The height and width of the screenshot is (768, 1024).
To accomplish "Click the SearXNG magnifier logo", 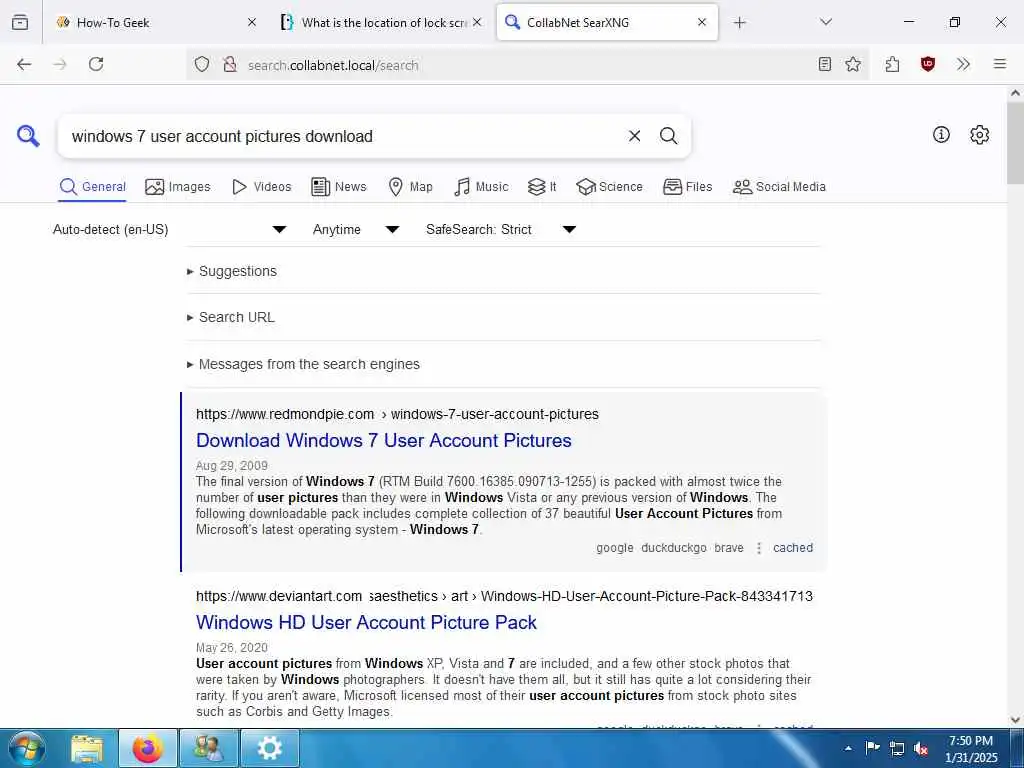I will 28,136.
